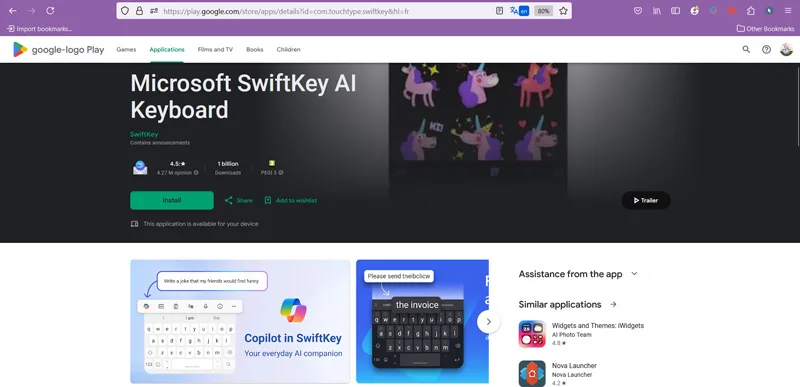Open the Extensions puzzle piece icon
The height and width of the screenshot is (387, 800).
click(751, 11)
